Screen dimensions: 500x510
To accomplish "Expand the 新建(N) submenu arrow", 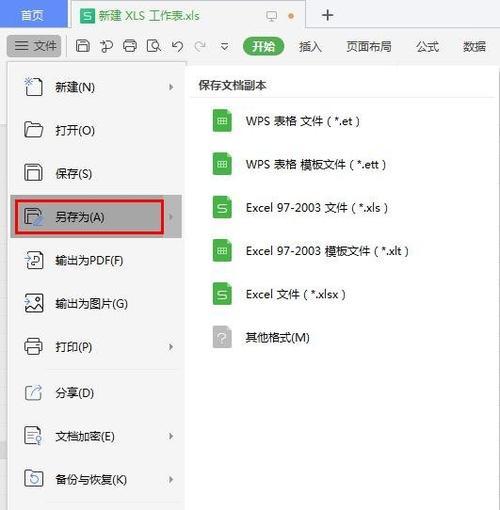I will [171, 87].
